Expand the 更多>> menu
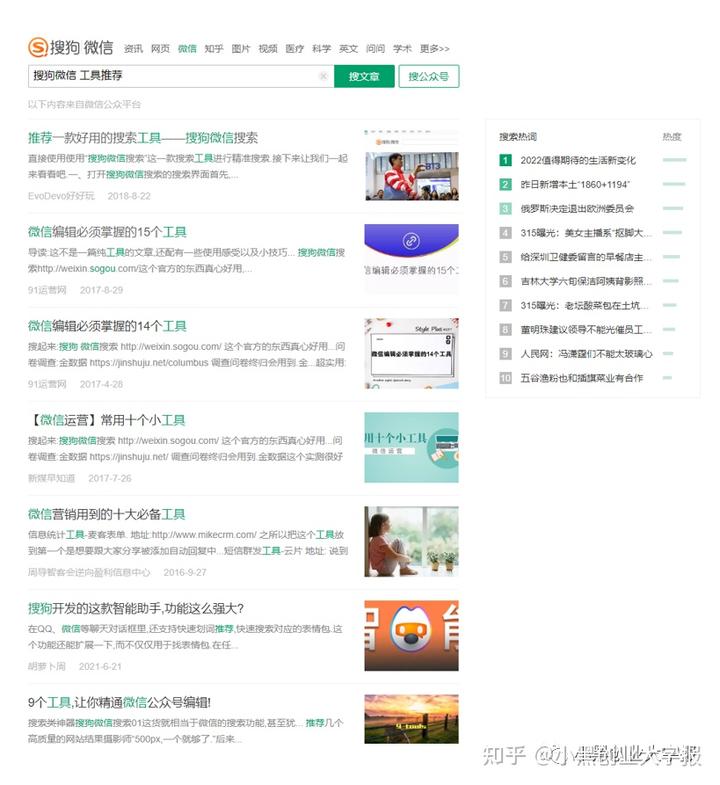 435,49
